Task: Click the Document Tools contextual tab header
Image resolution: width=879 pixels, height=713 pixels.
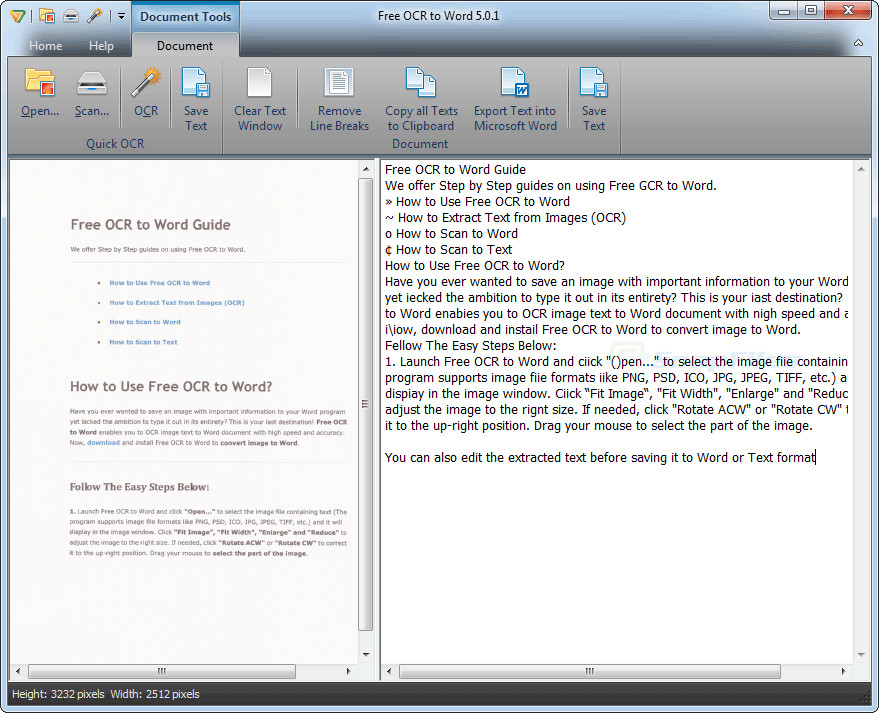Action: click(x=186, y=16)
